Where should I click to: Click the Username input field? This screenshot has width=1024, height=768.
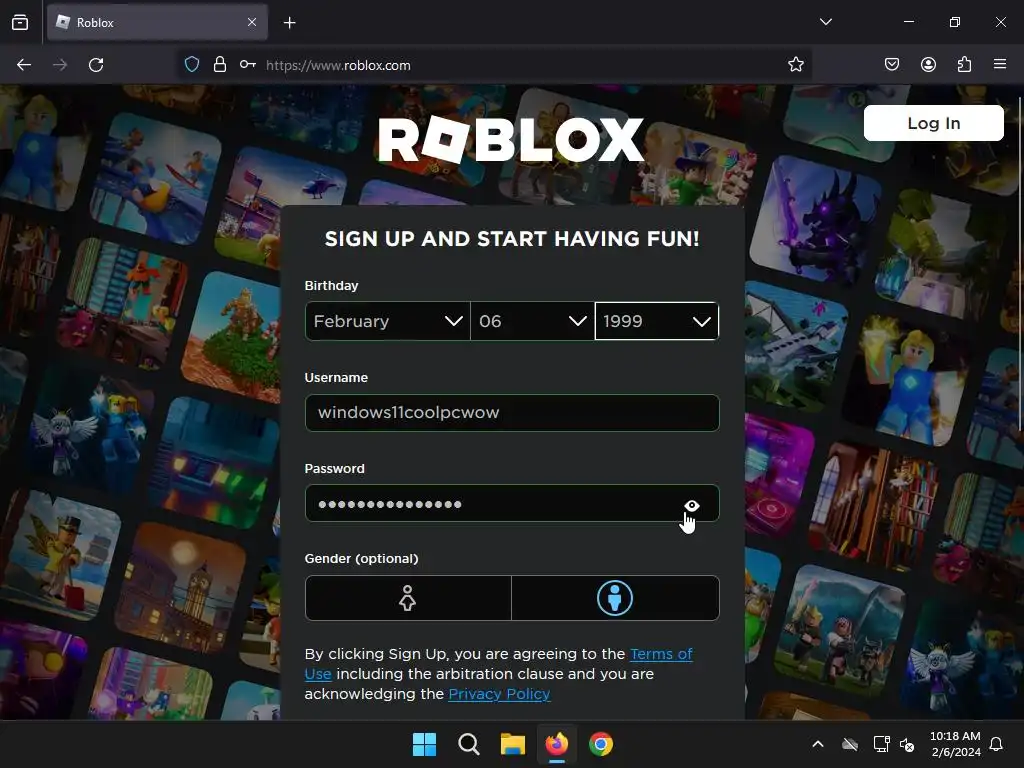(x=512, y=413)
